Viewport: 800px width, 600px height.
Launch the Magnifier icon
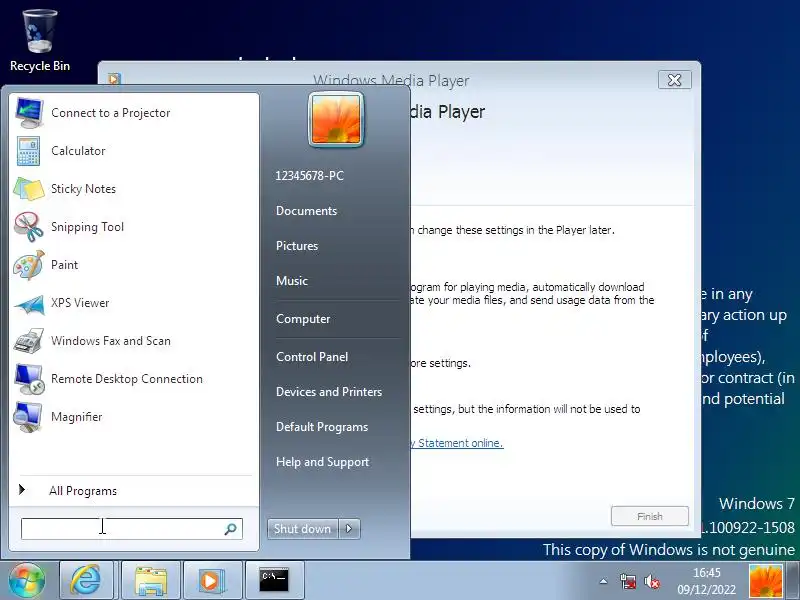[28, 417]
